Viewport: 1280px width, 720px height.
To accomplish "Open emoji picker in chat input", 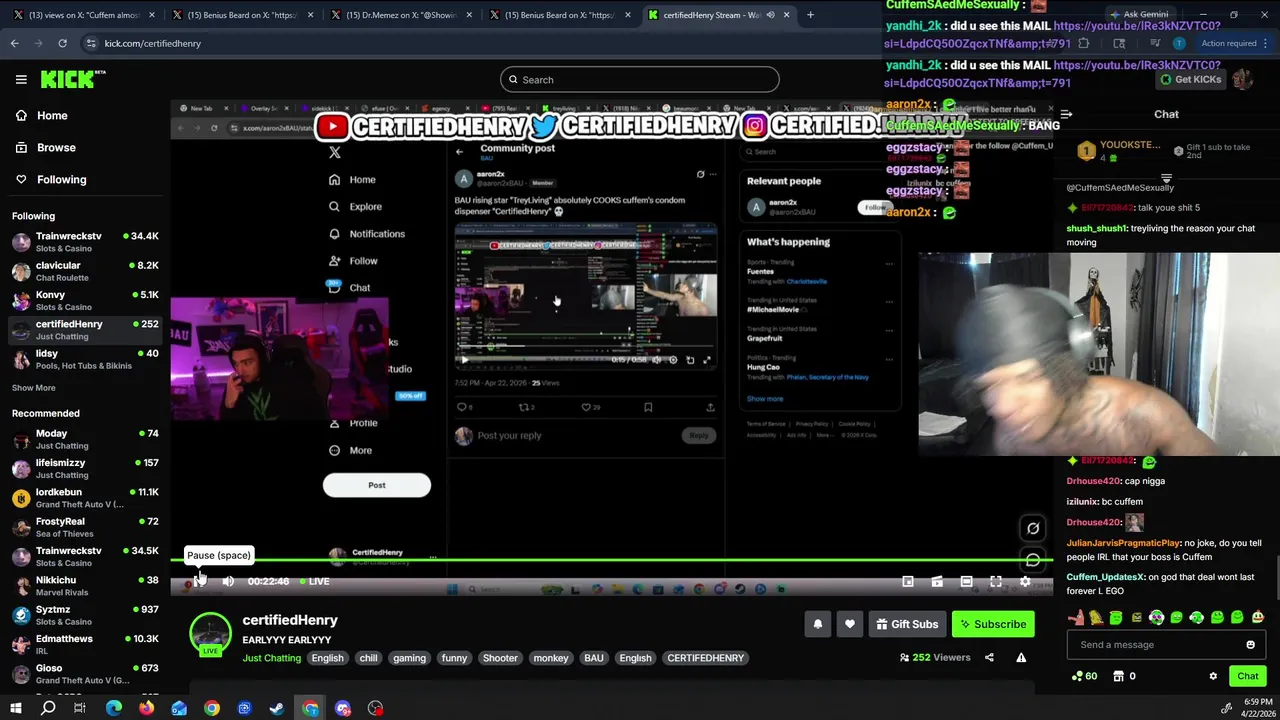I will [x=1250, y=645].
